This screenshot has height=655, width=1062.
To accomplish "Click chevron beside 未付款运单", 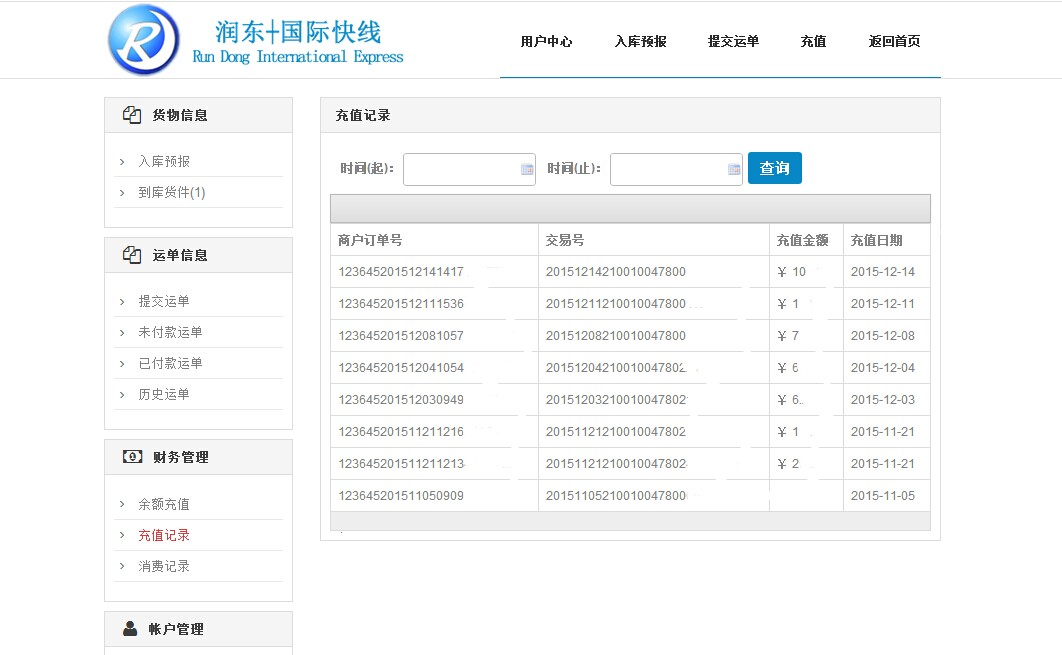I will (122, 333).
